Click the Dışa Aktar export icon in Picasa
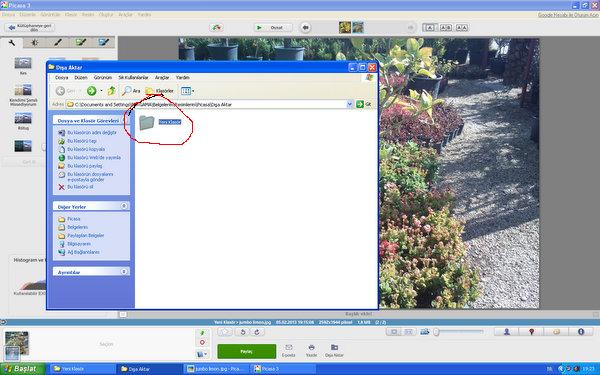Screen dimensions: 600x375 point(334,350)
